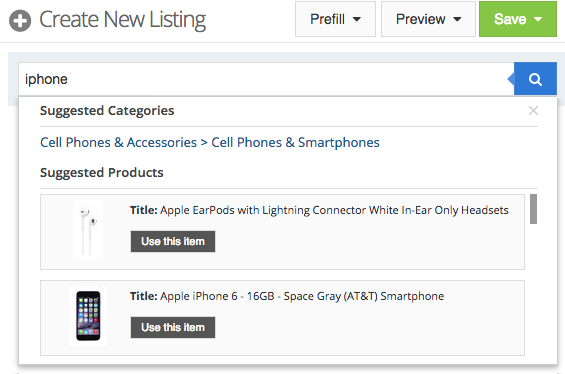Click the Suggested Products heading

click(102, 173)
